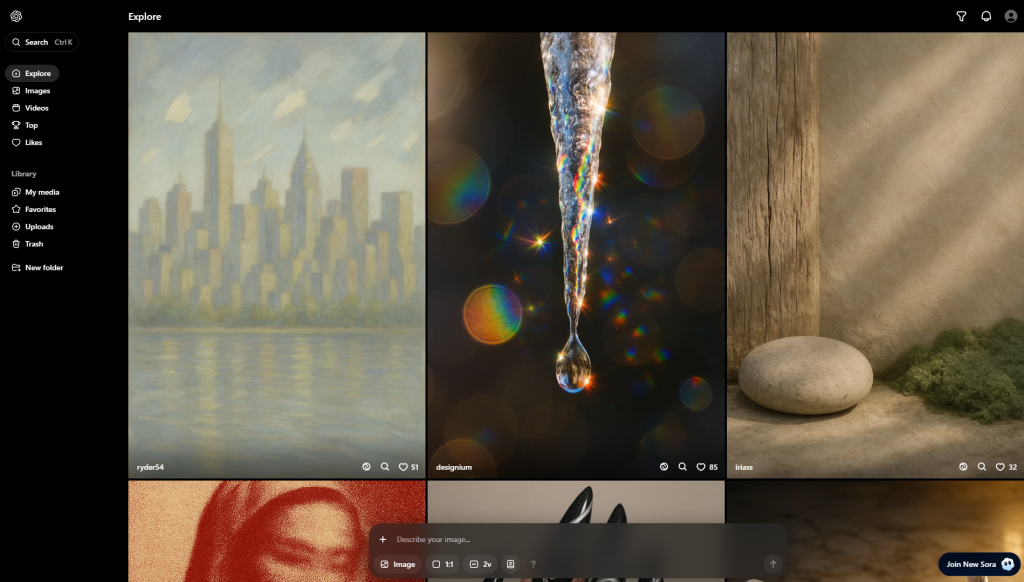This screenshot has width=1024, height=582.
Task: Open the user profile avatar menu
Action: pyautogui.click(x=1010, y=16)
